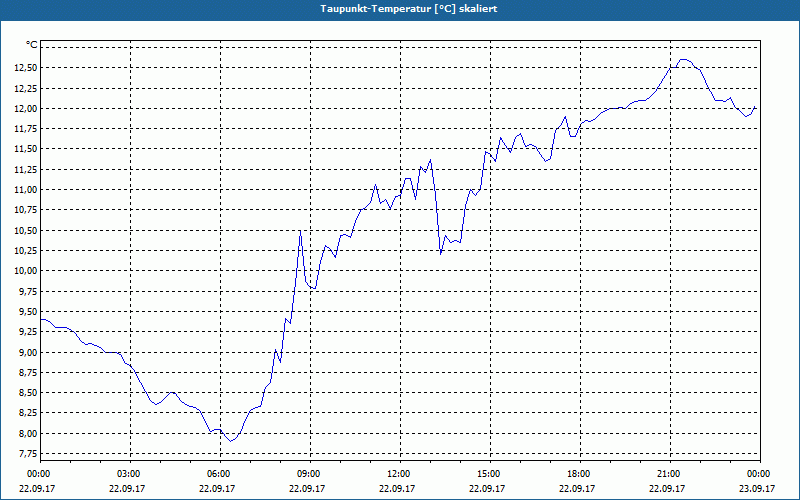Click the '10,50' y-axis value
This screenshot has width=800, height=500.
(26, 231)
